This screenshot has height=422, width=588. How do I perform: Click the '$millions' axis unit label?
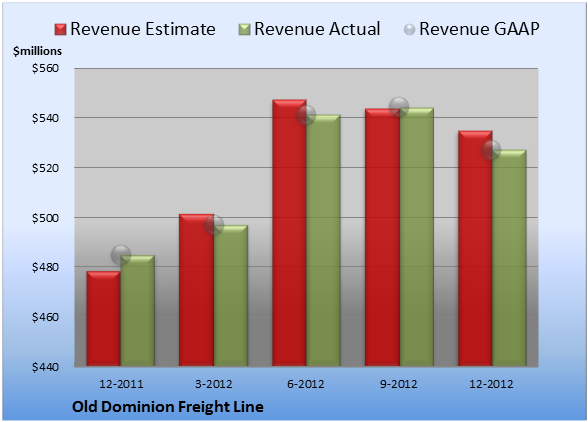(x=38, y=51)
